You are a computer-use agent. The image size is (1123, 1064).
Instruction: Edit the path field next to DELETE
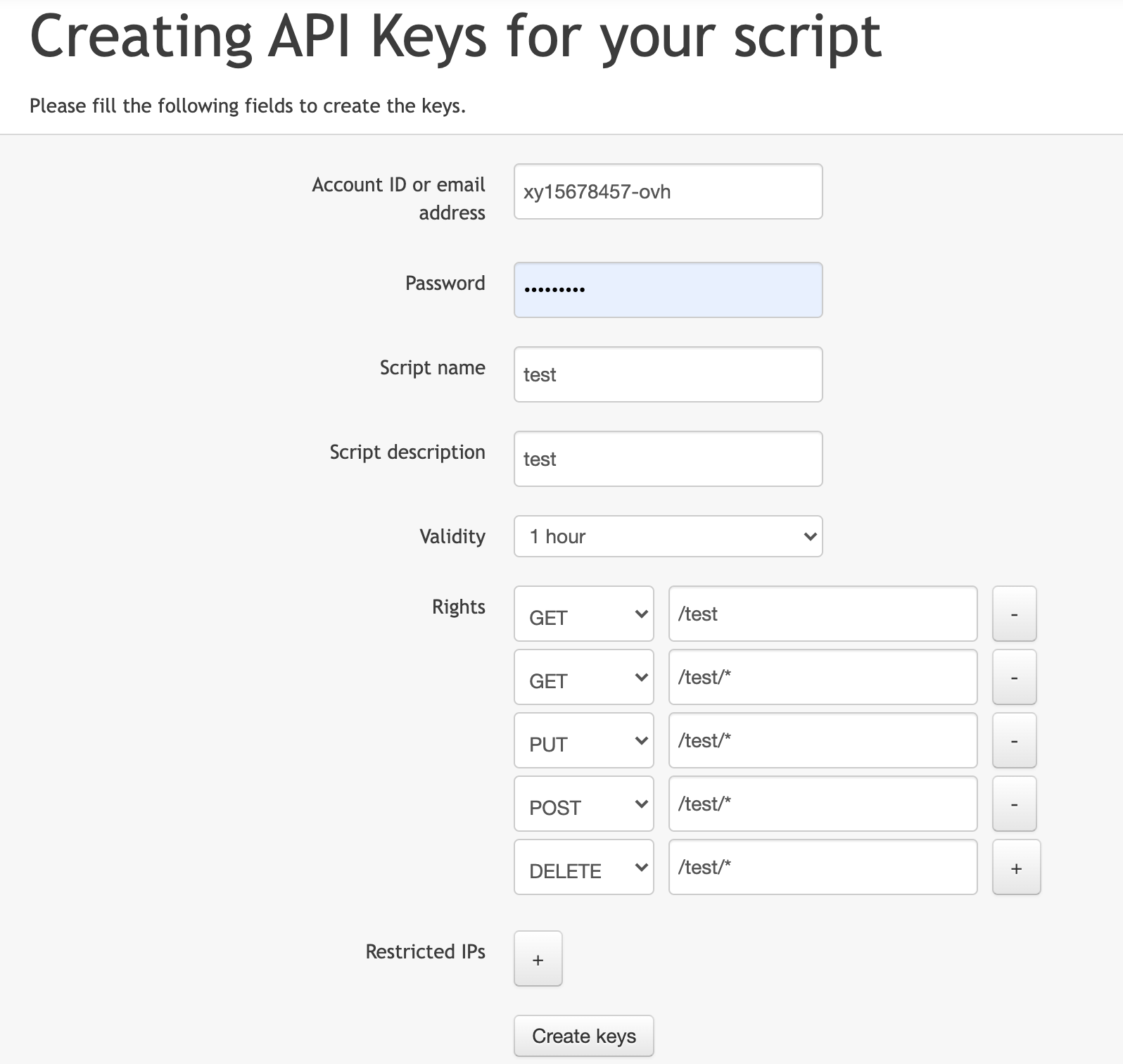tap(823, 867)
